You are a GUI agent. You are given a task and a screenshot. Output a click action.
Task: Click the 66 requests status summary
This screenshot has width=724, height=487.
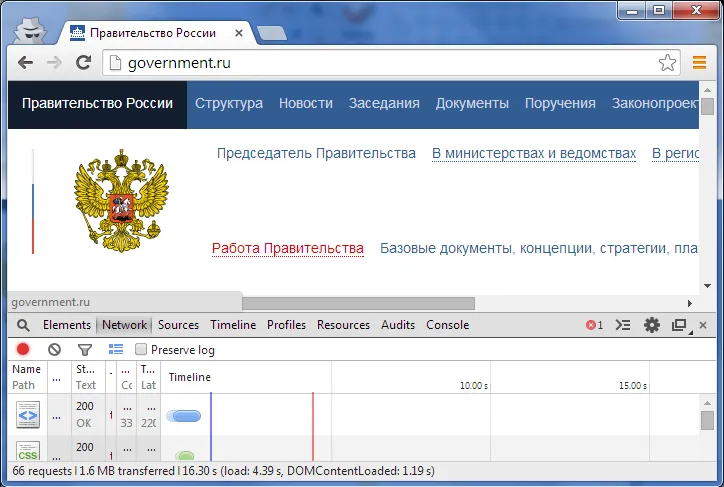[223, 471]
